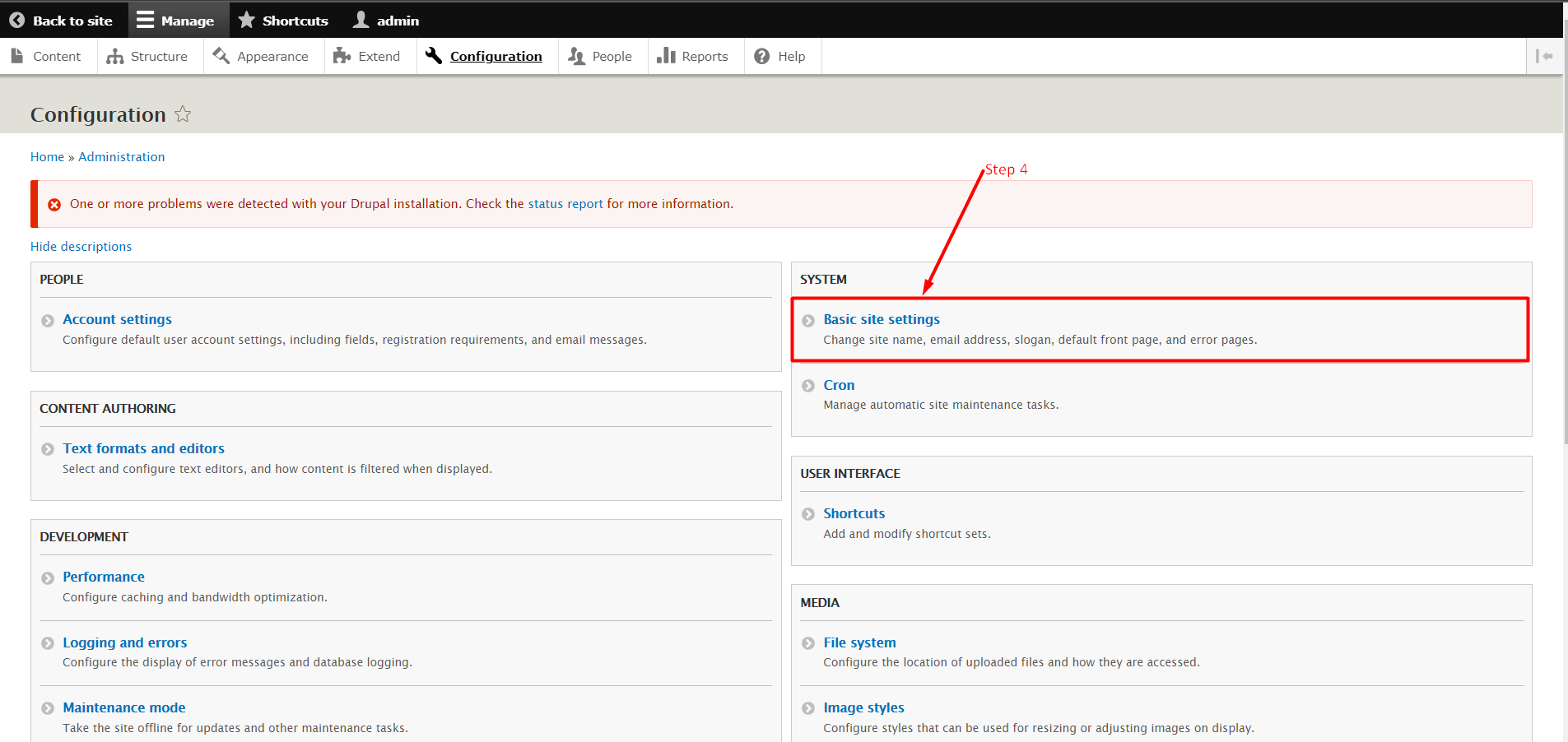The width and height of the screenshot is (1568, 742).
Task: Open the Appearance menu item
Action: click(x=260, y=56)
